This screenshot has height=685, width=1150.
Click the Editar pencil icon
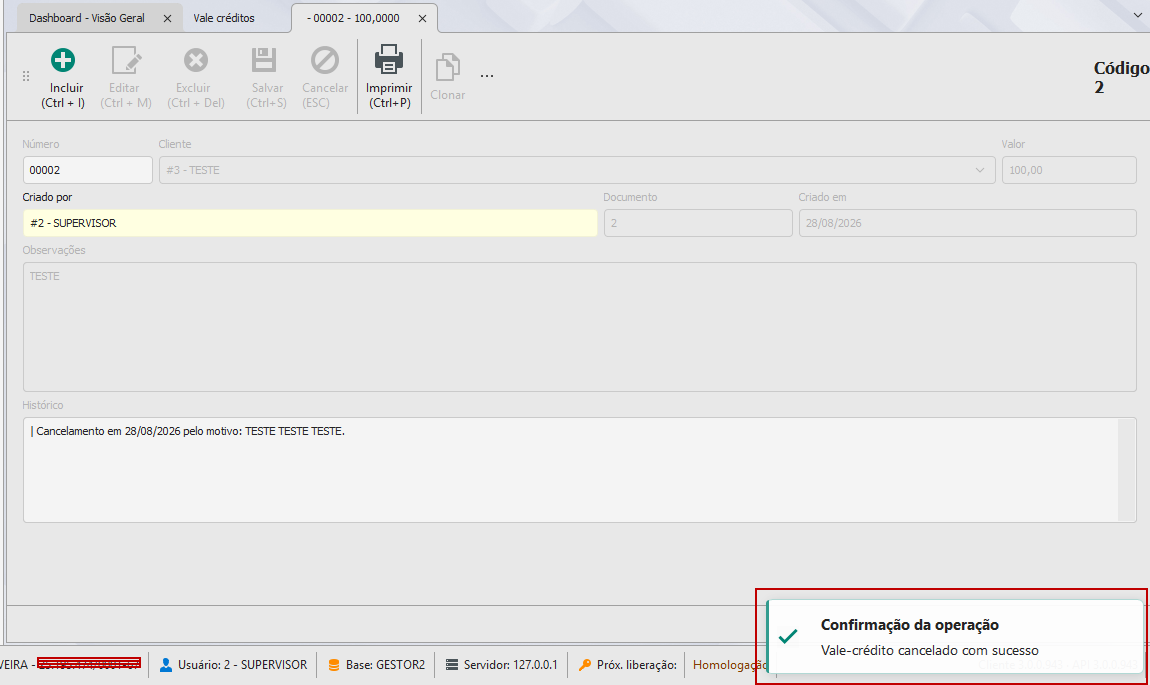pyautogui.click(x=125, y=60)
